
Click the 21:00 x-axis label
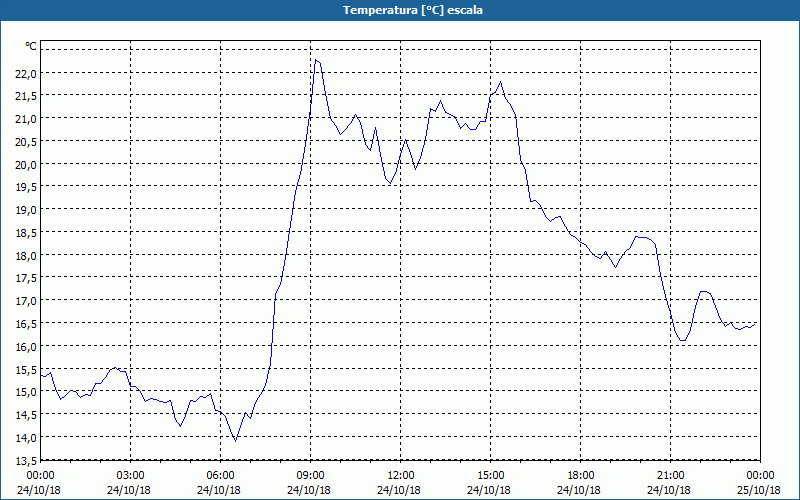pos(670,476)
